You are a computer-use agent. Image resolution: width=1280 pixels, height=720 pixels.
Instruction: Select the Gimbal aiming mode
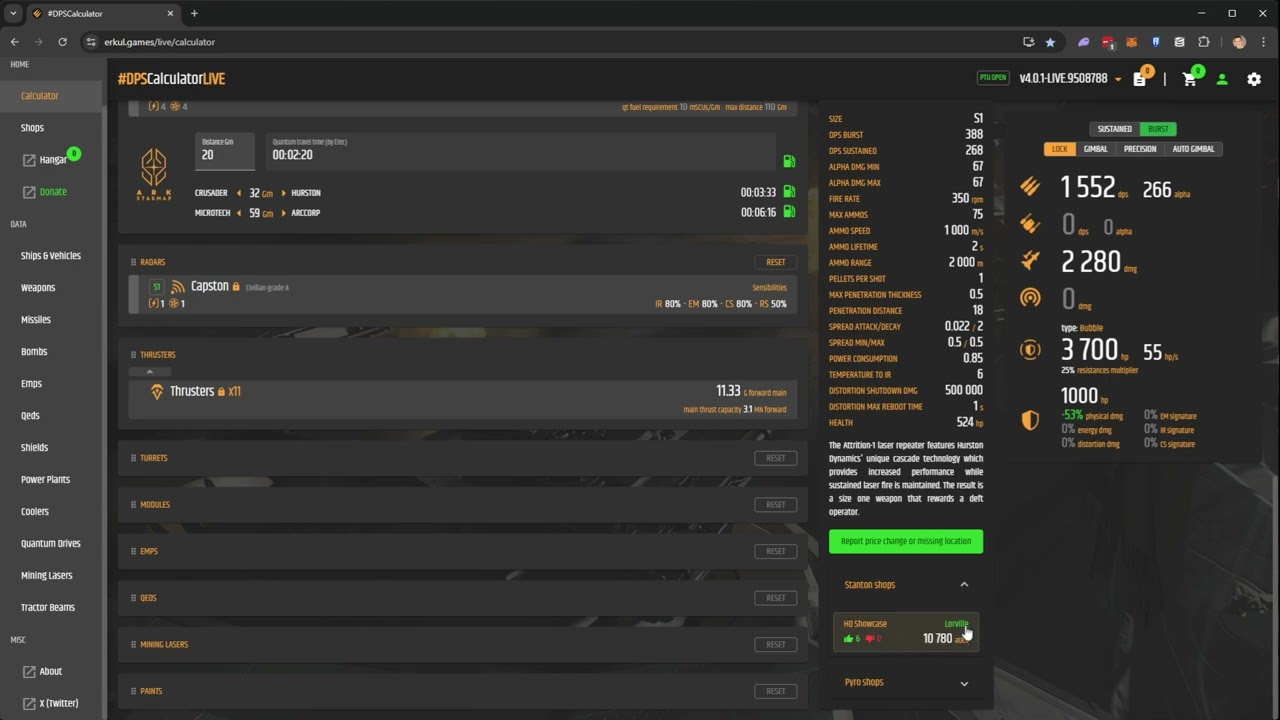[1096, 149]
